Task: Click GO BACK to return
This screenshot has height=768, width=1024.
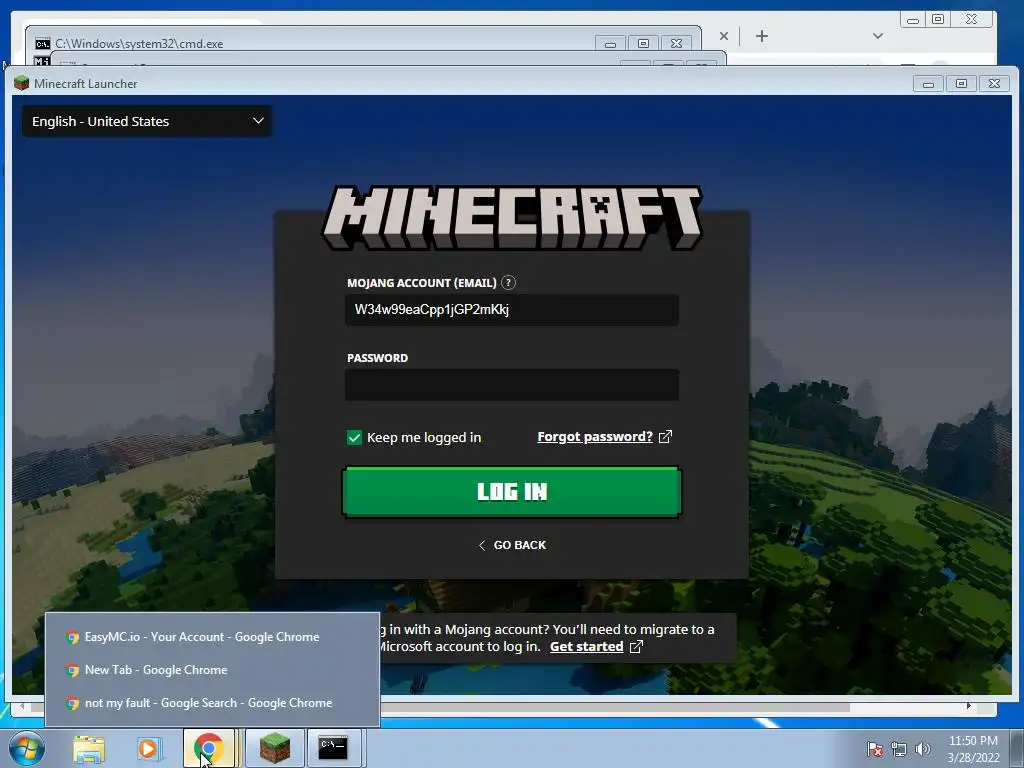Action: (x=512, y=545)
